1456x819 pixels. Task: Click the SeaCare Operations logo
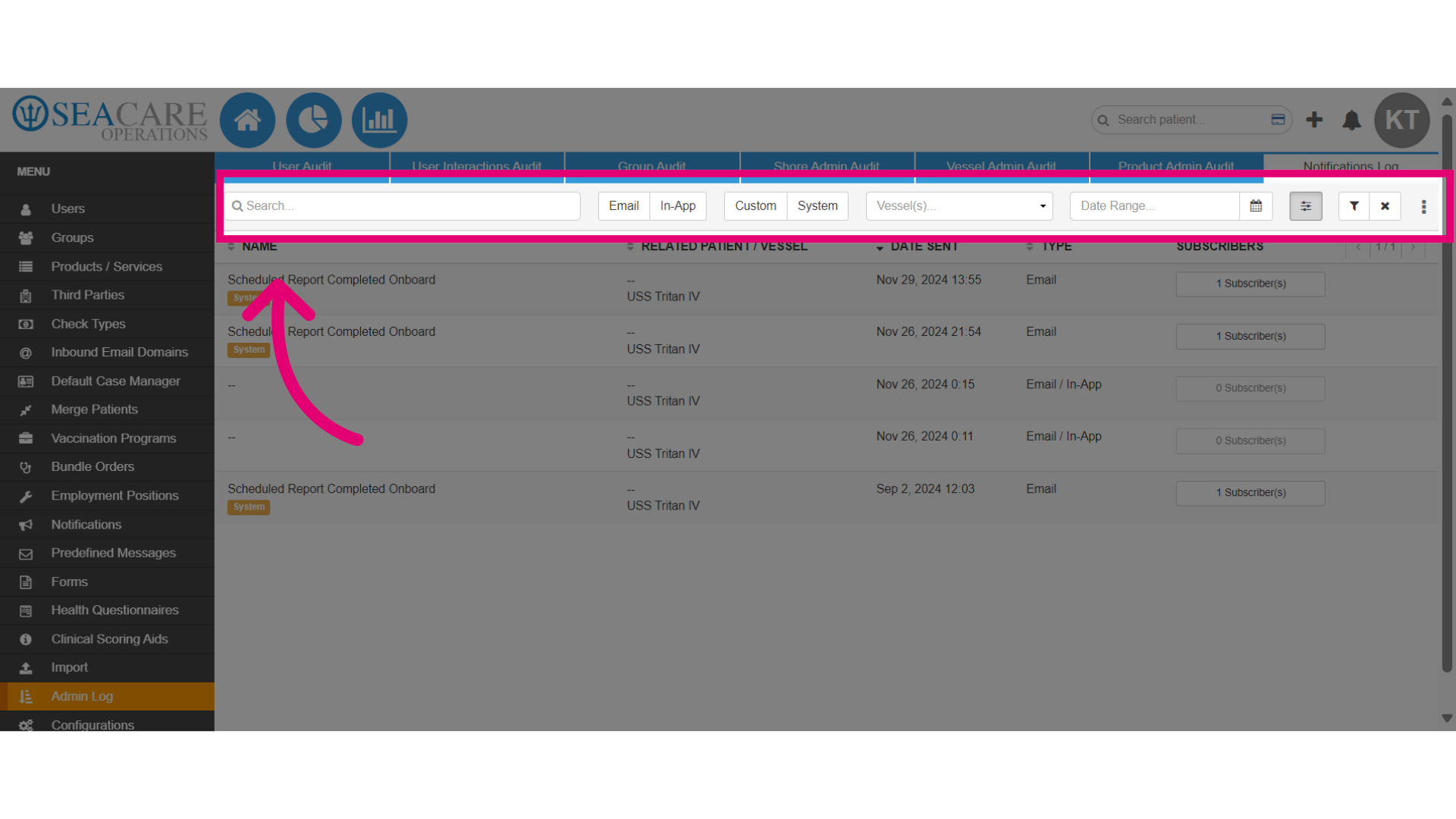click(110, 119)
